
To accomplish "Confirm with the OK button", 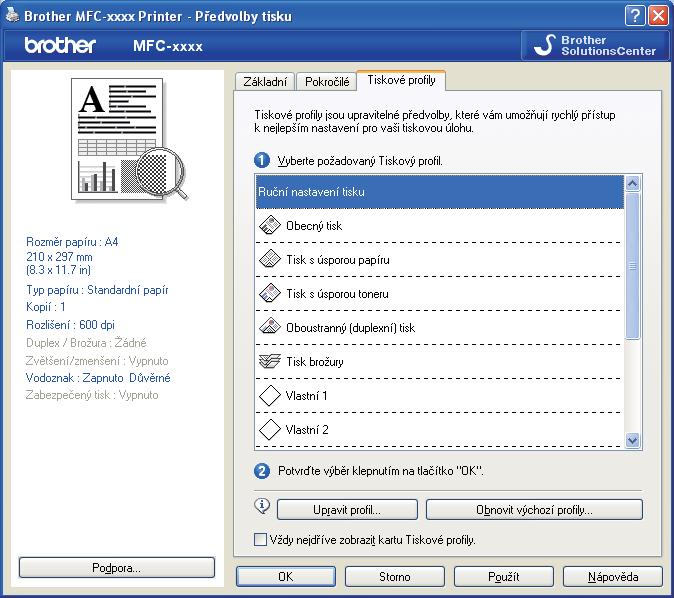I will pos(286,576).
